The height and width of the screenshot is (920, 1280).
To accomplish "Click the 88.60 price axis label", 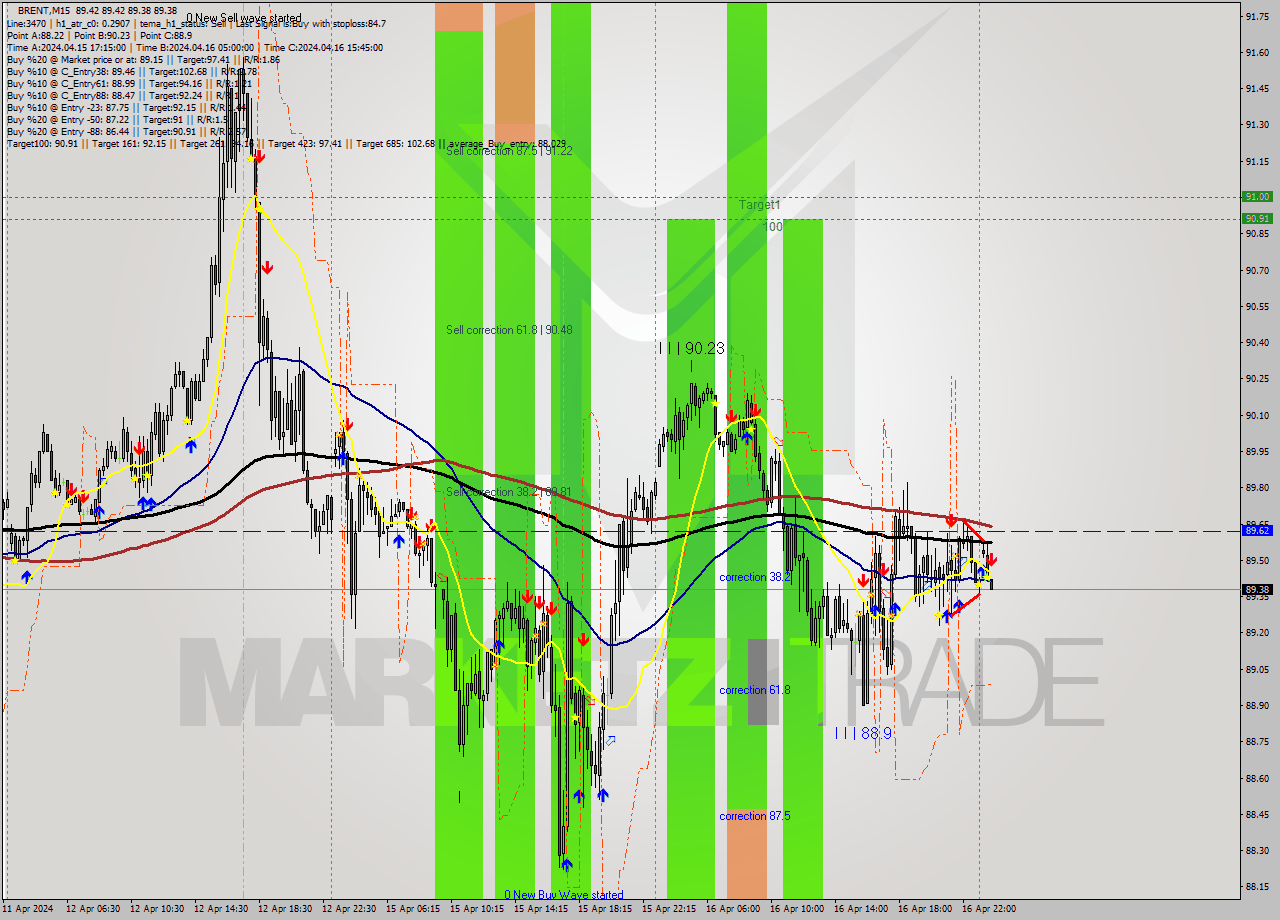I will pos(1257,778).
